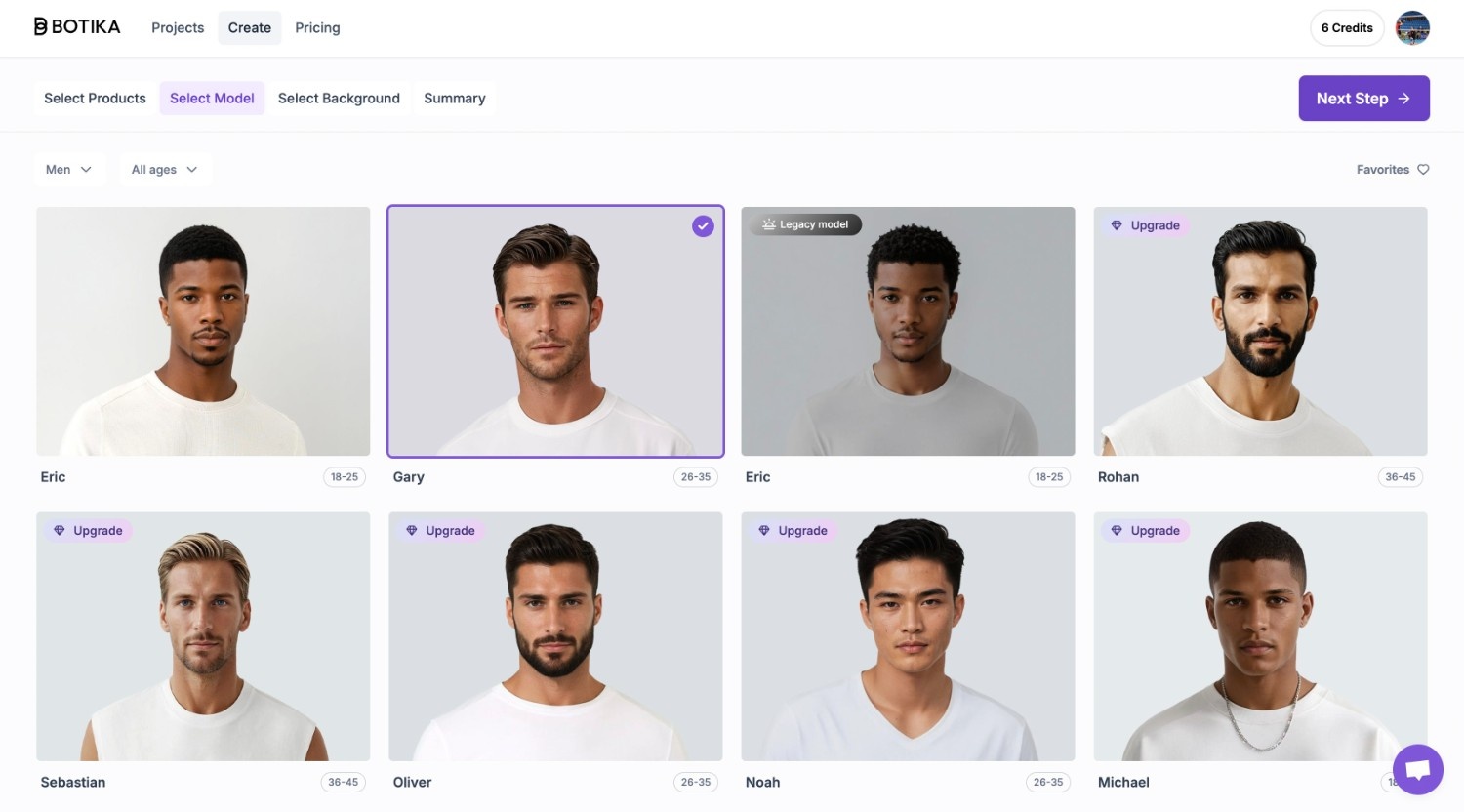Click the Upgrade badge on Oliver
This screenshot has height=812, width=1464.
441,531
